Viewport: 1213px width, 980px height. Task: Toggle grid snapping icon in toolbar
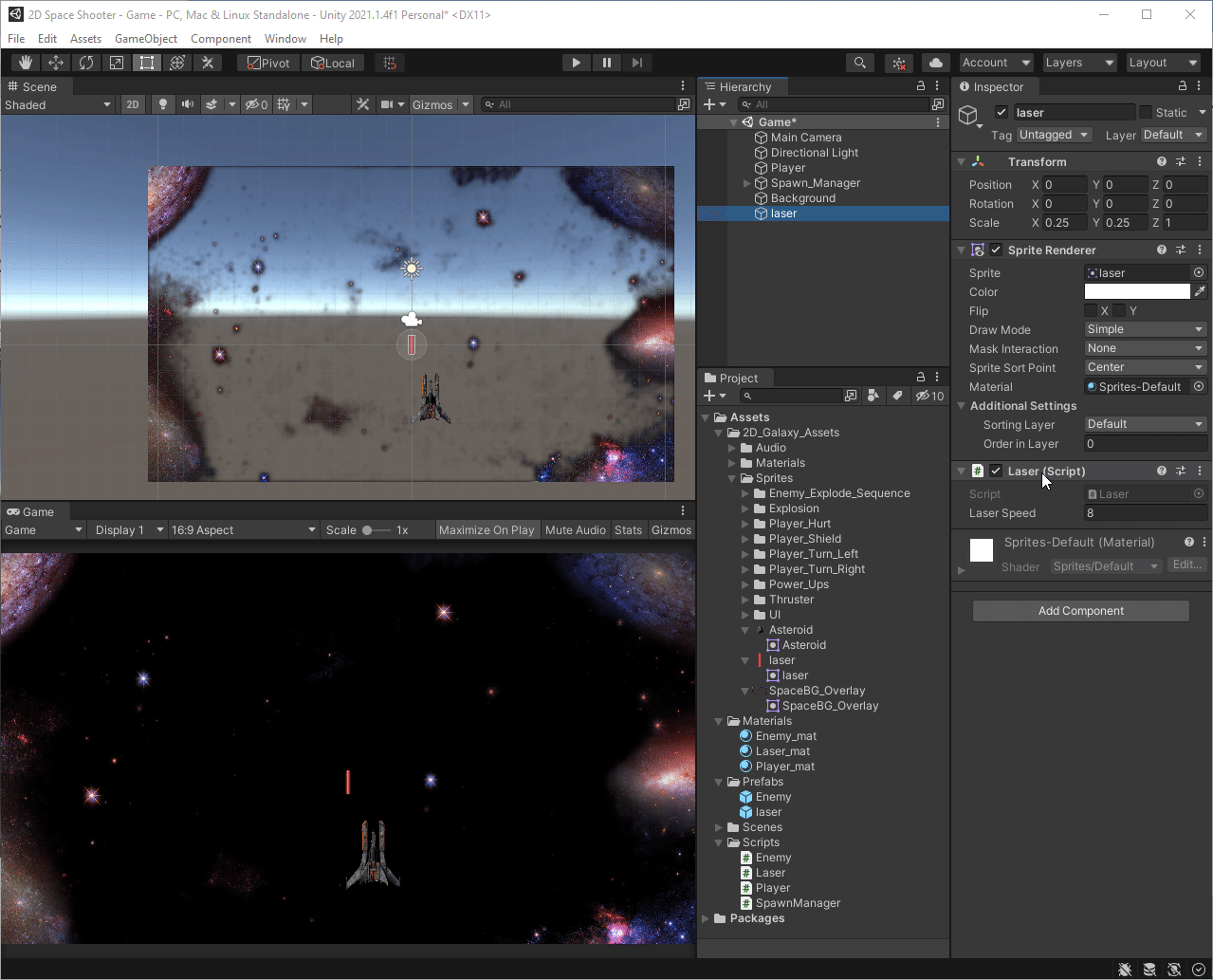tap(389, 63)
